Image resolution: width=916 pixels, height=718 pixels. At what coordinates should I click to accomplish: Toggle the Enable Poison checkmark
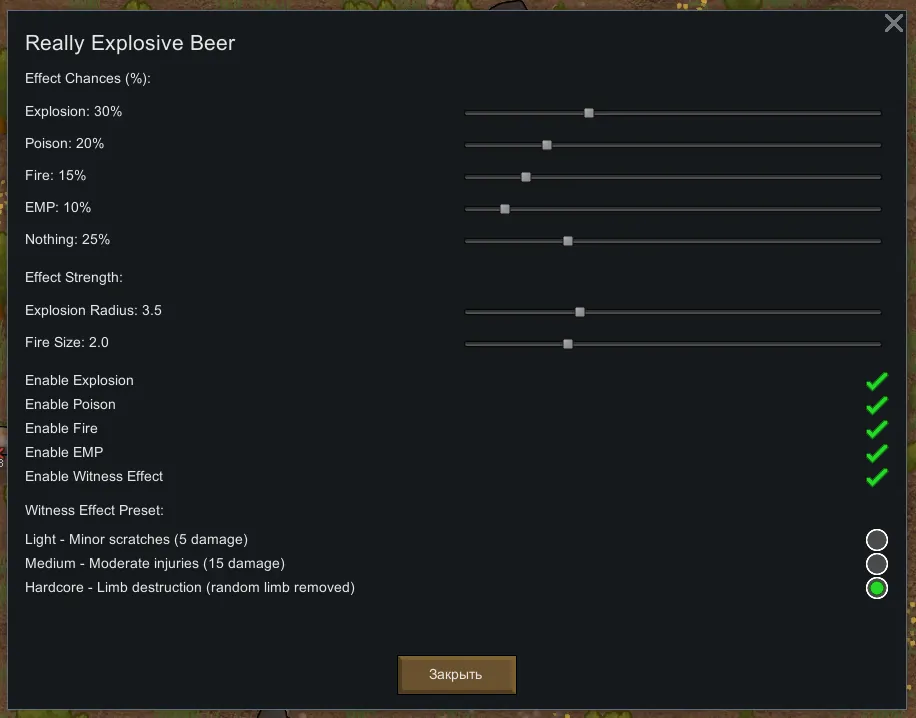(x=877, y=405)
